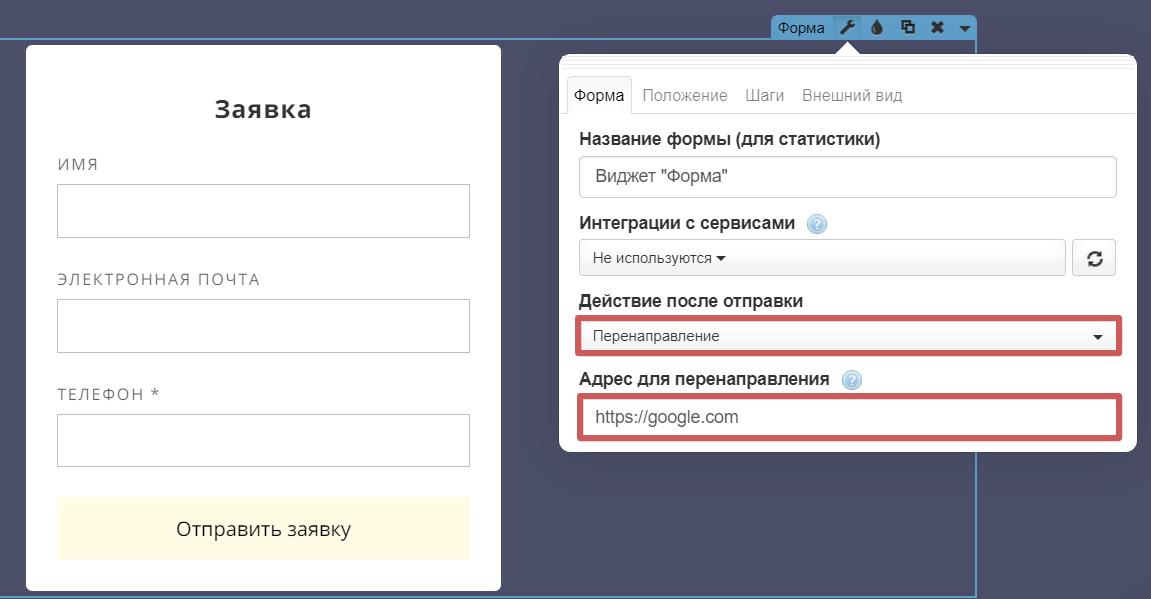The image size is (1151, 599).
Task: Click the redirect address field with https://google.com
Action: (848, 417)
